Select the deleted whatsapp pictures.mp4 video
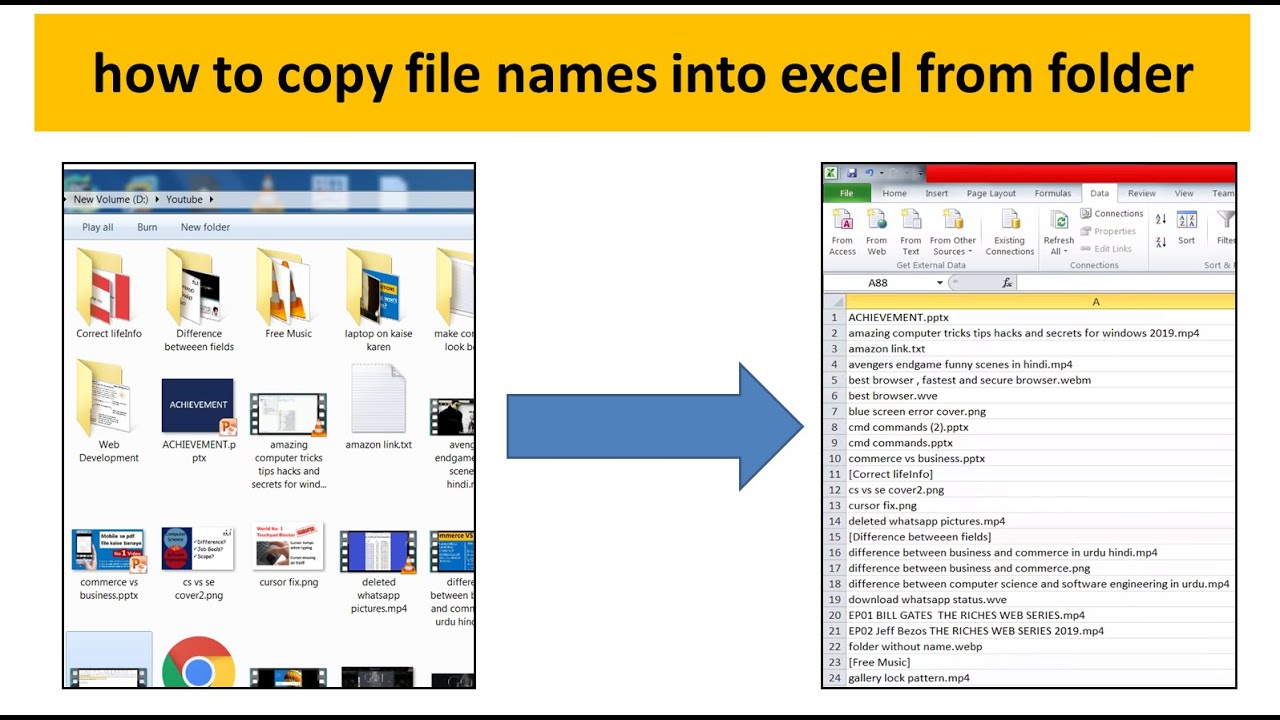This screenshot has width=1280, height=720. pos(379,573)
